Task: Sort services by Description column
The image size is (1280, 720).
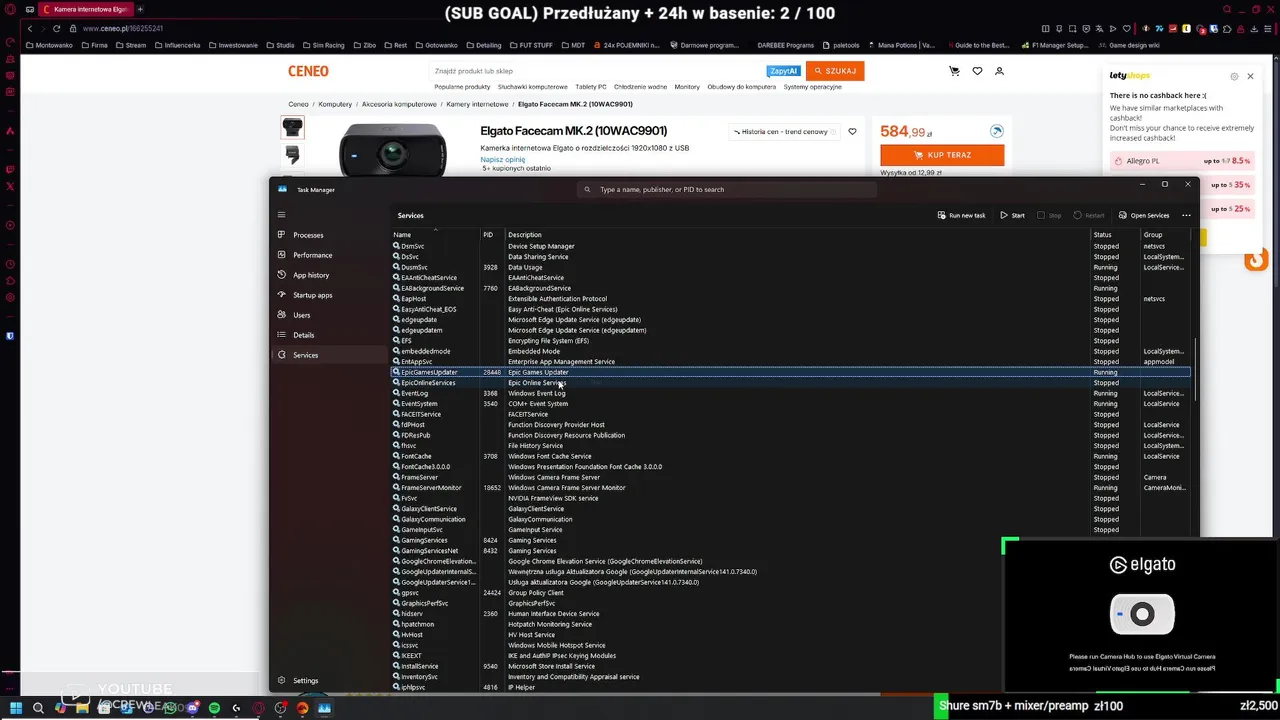Action: (x=798, y=234)
